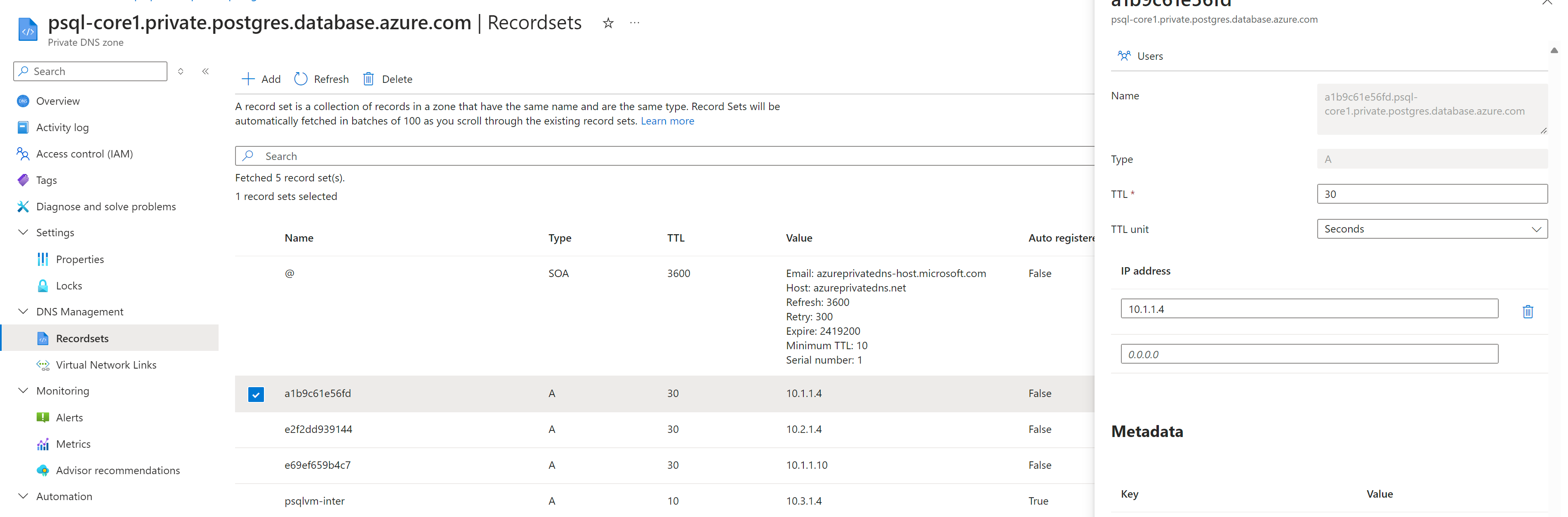
Task: Go to Access control (IAM)
Action: pyautogui.click(x=84, y=154)
